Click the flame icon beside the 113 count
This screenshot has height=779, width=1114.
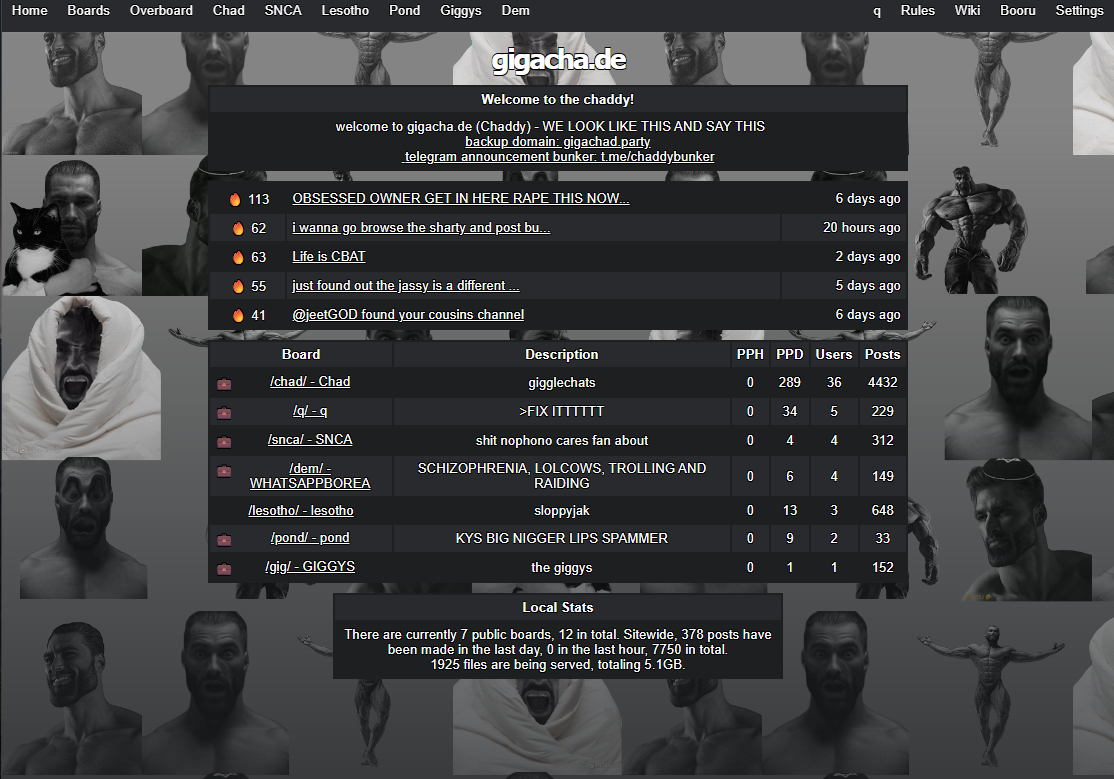235,200
